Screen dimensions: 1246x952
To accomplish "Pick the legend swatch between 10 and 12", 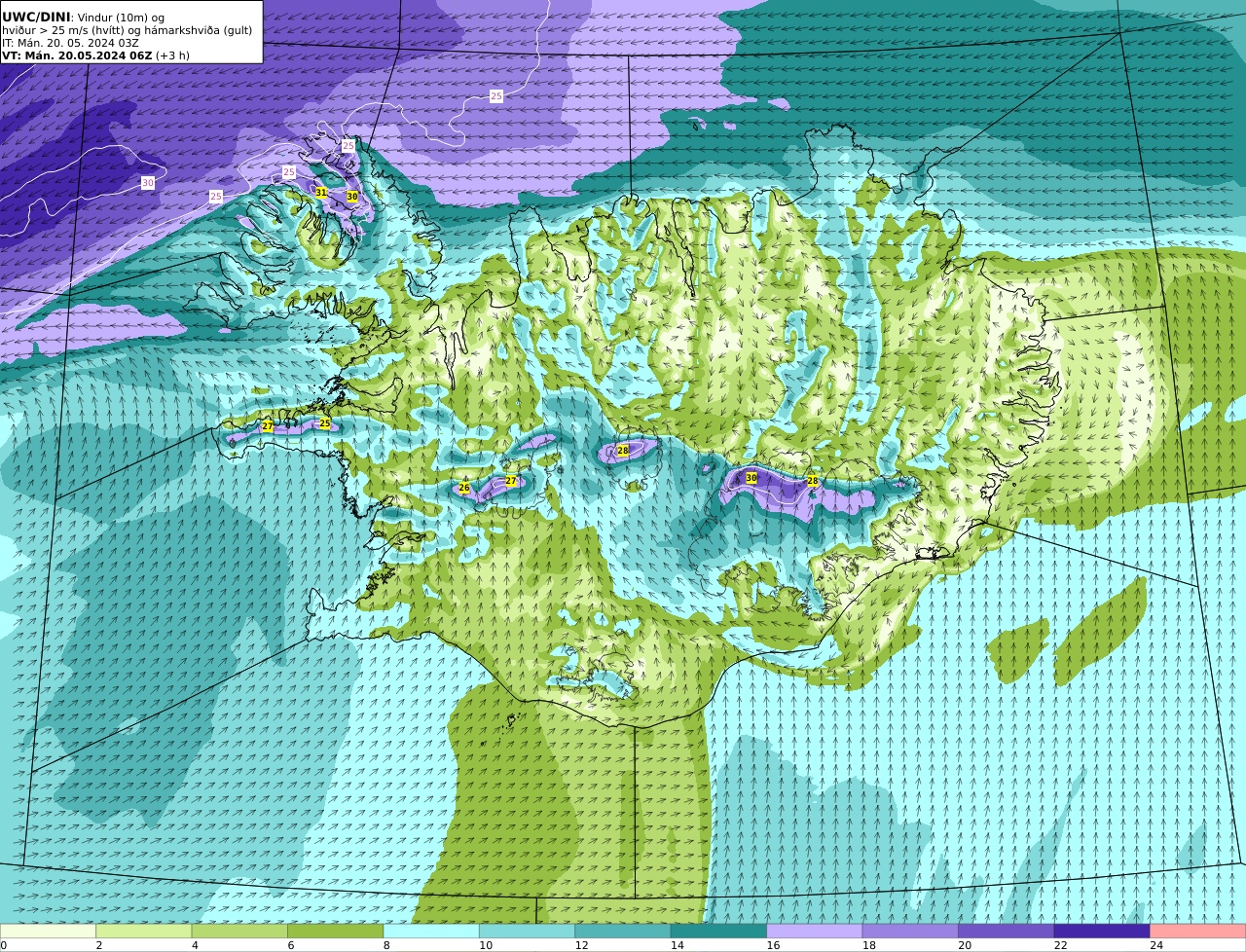I will (527, 931).
